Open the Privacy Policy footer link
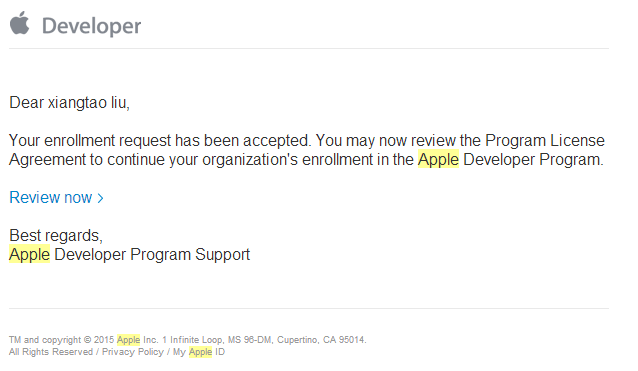The image size is (638, 371). [133, 352]
